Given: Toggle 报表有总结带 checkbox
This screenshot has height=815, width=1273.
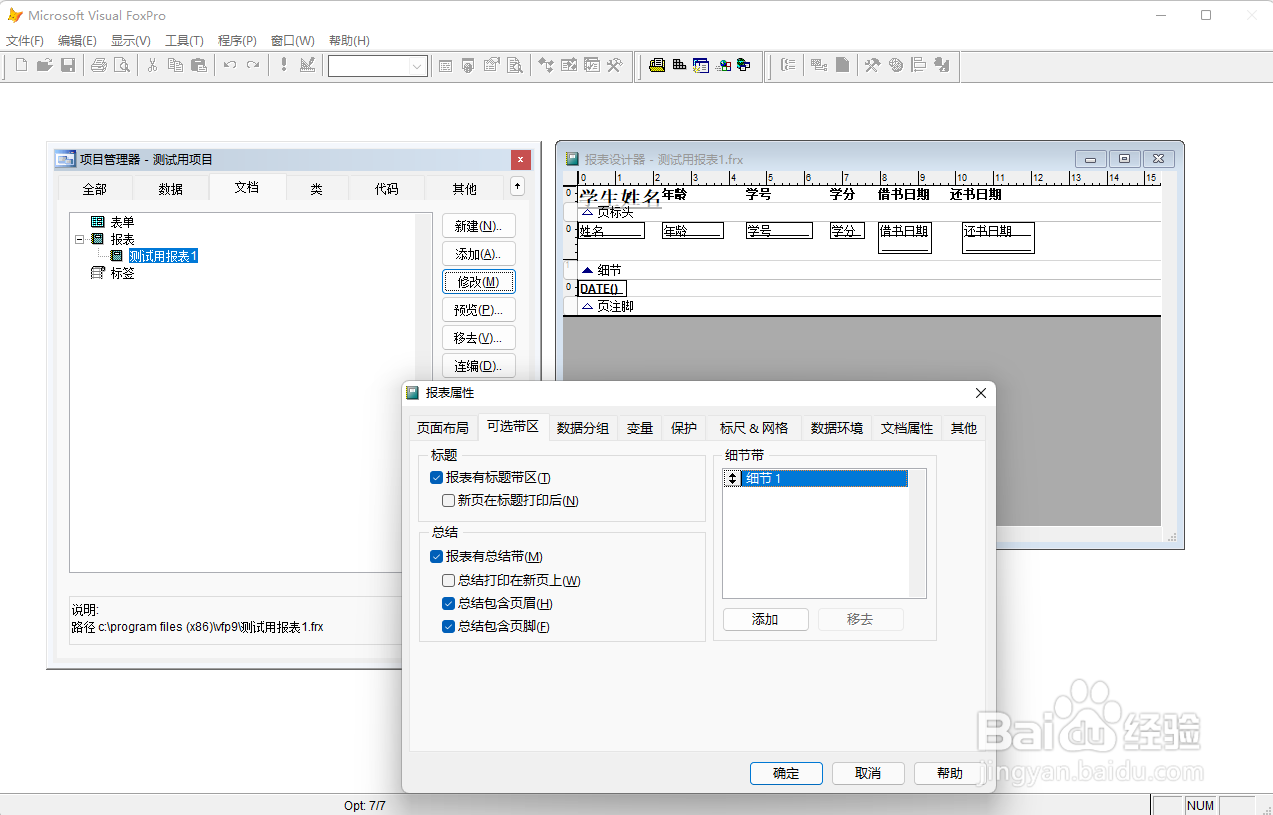Looking at the screenshot, I should pos(436,557).
